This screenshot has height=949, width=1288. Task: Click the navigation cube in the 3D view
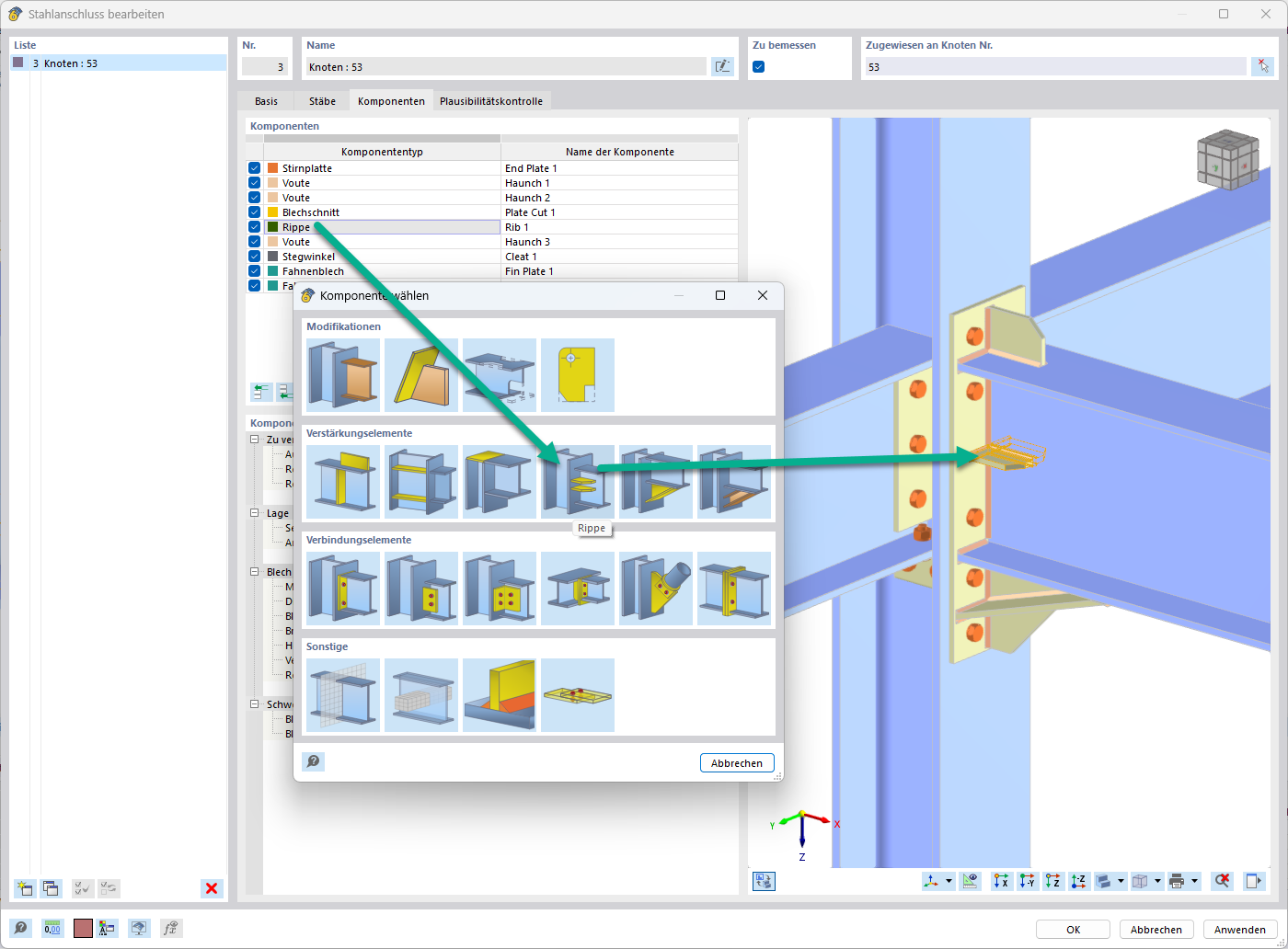tap(1226, 162)
